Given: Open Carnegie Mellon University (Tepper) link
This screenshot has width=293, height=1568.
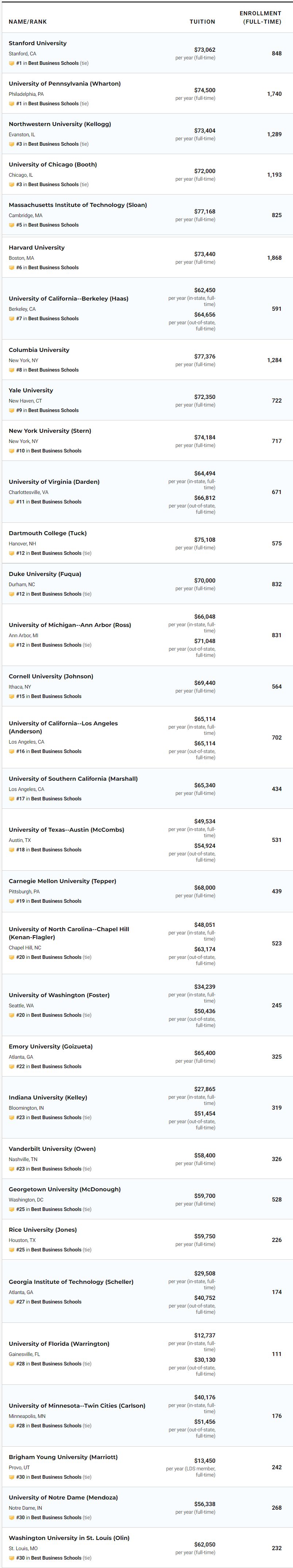Looking at the screenshot, I should (62, 881).
